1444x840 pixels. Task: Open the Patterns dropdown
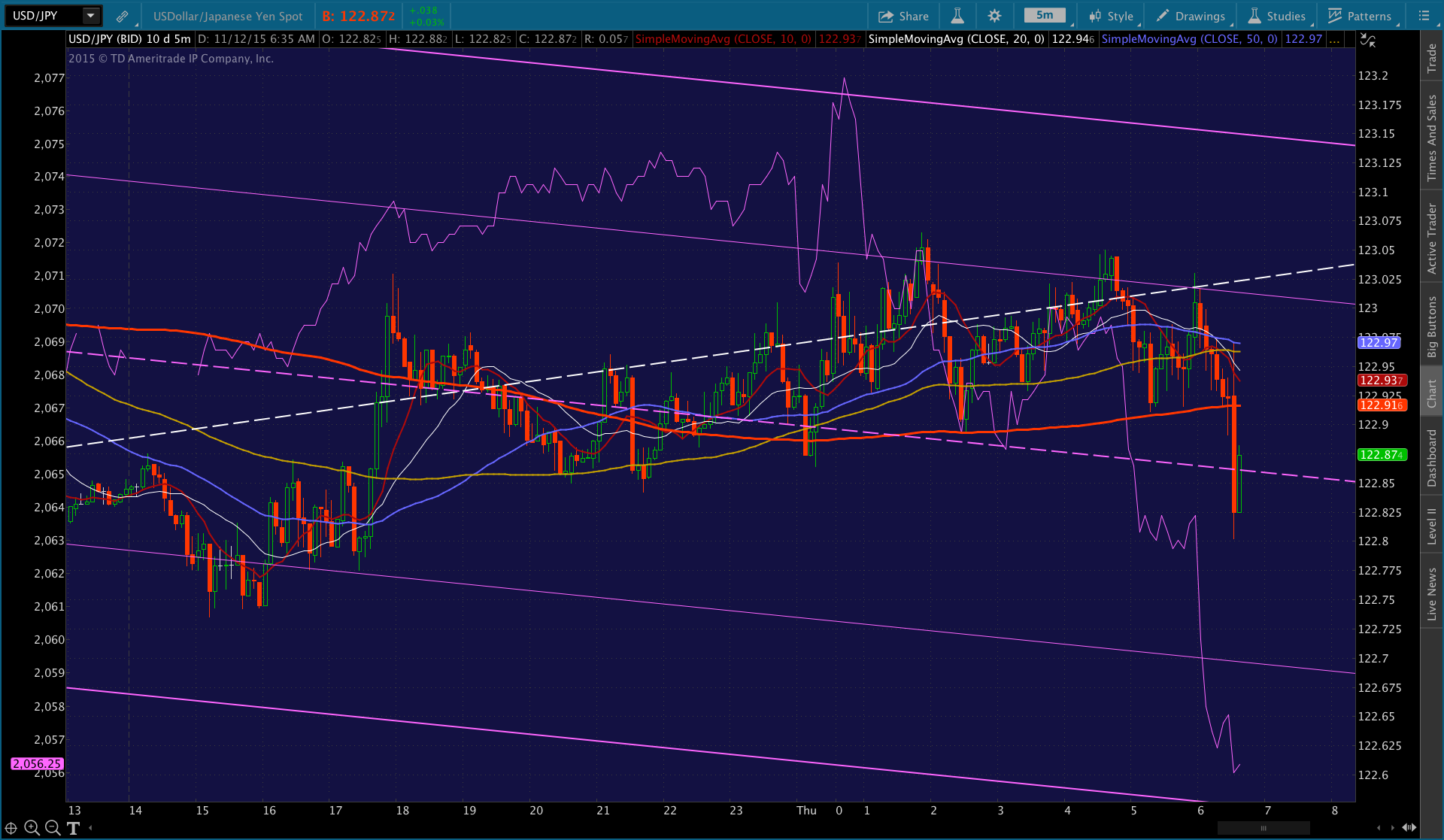click(1360, 16)
